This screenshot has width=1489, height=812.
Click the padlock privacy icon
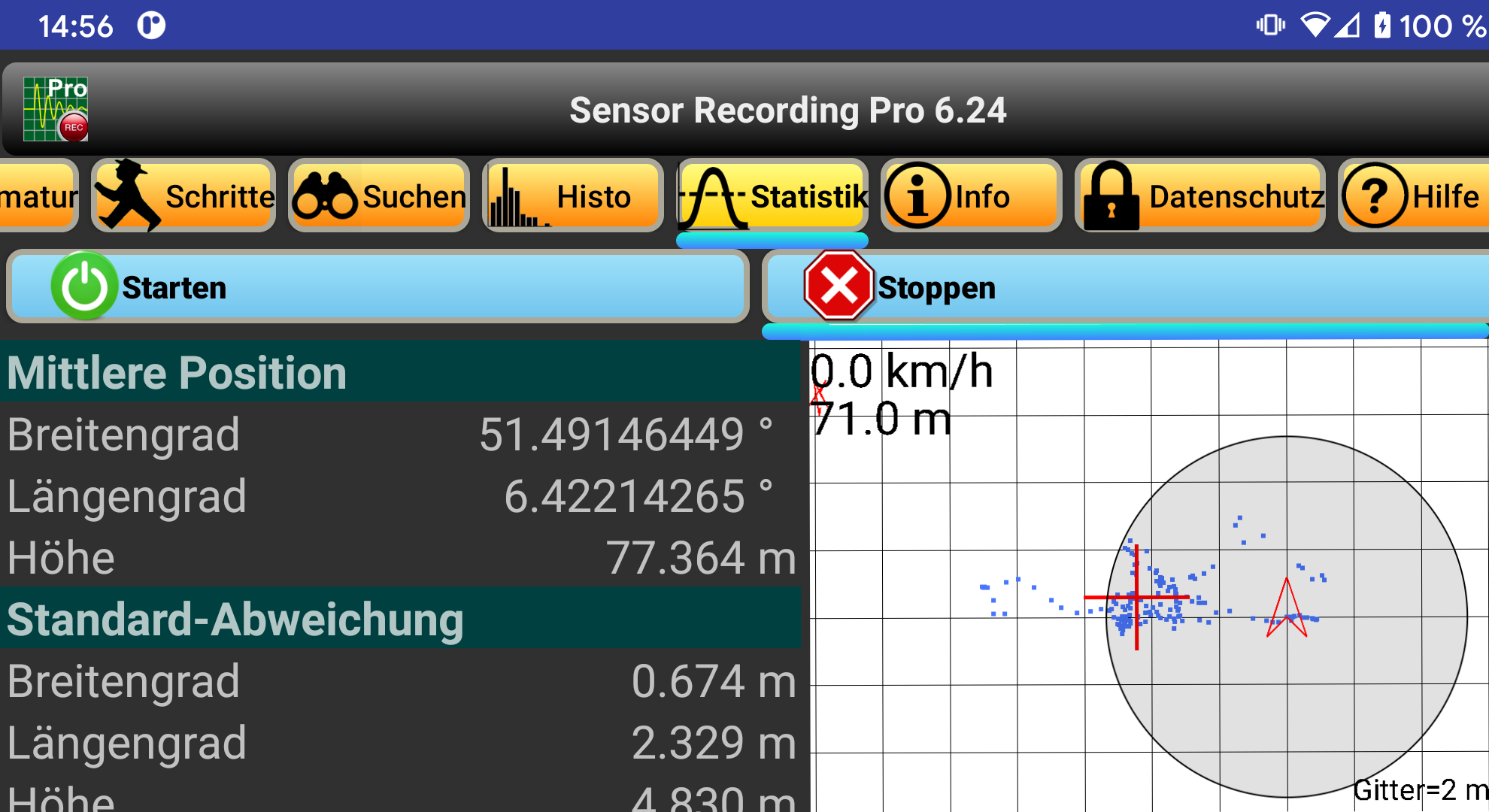click(x=1111, y=195)
